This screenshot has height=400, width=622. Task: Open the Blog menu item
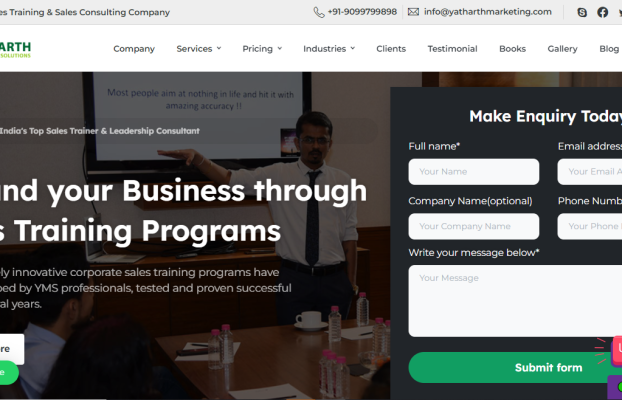(x=609, y=49)
